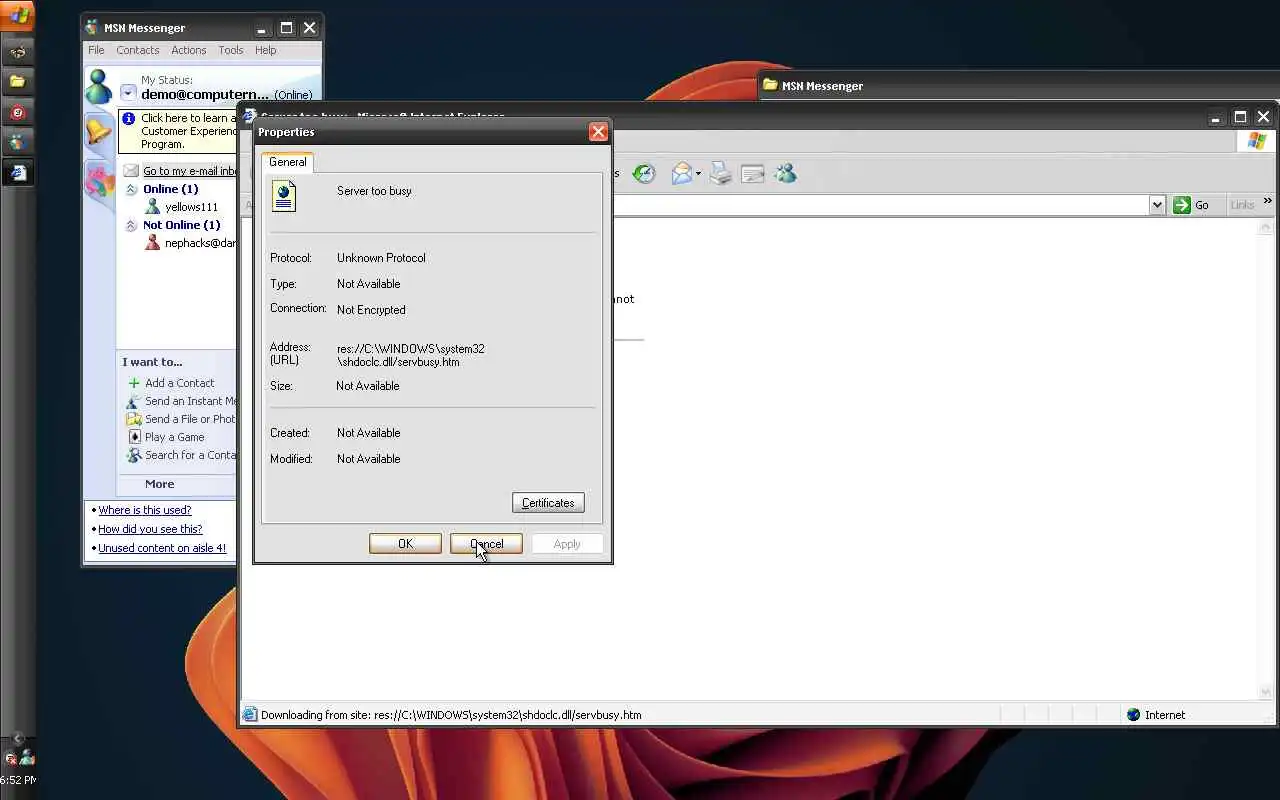Collapse the Not Online (1) contact group
This screenshot has width=1280, height=800.
coord(131,225)
